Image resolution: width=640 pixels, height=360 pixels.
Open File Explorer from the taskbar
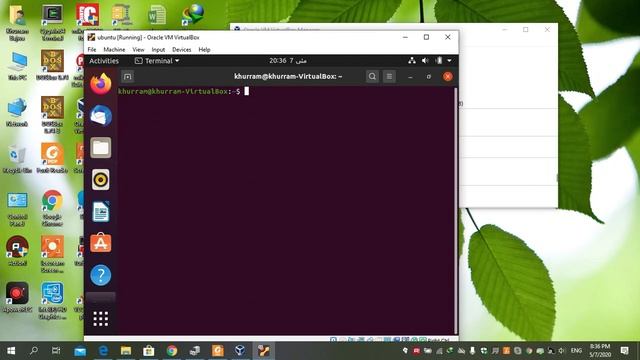coord(126,351)
